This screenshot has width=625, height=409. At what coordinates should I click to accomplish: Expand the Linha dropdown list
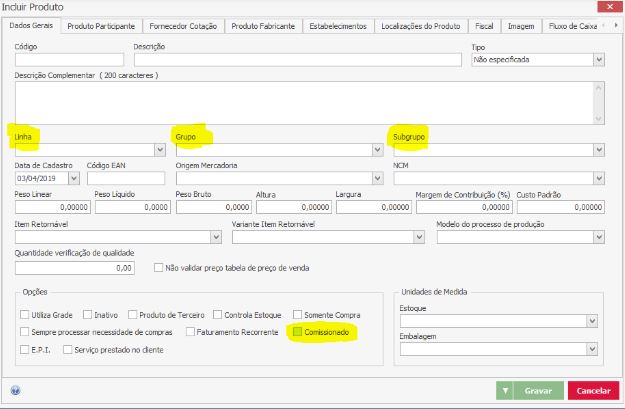[159, 150]
